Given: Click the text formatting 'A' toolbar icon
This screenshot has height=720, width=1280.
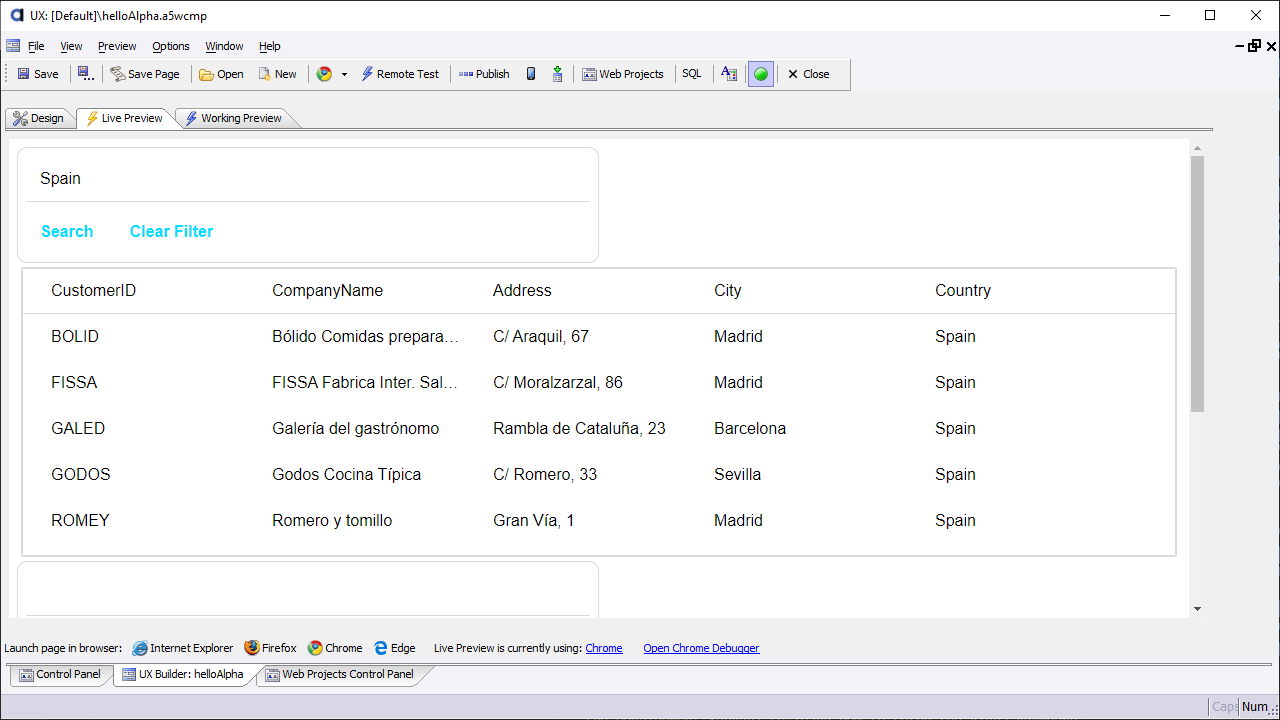Looking at the screenshot, I should coord(729,74).
